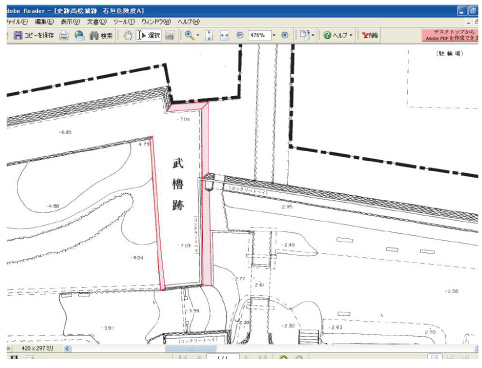Expand the Help button dropdown
The height and width of the screenshot is (368, 482).
[351, 35]
